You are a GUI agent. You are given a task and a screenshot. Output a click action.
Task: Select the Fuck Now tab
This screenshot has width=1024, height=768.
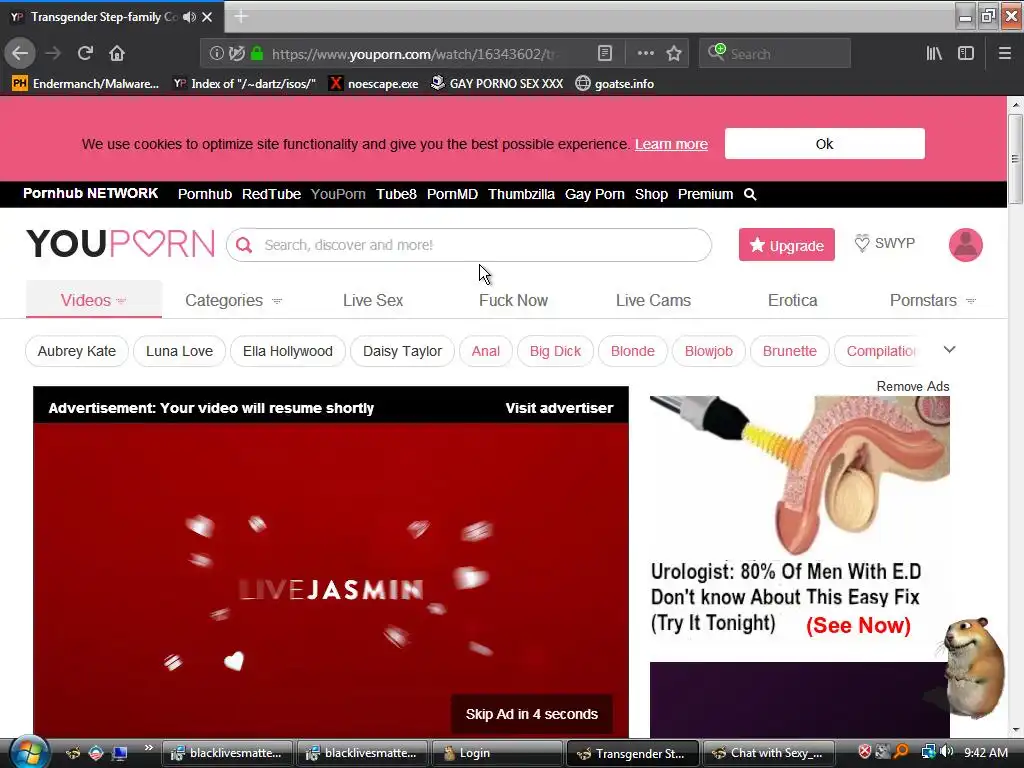tap(513, 300)
